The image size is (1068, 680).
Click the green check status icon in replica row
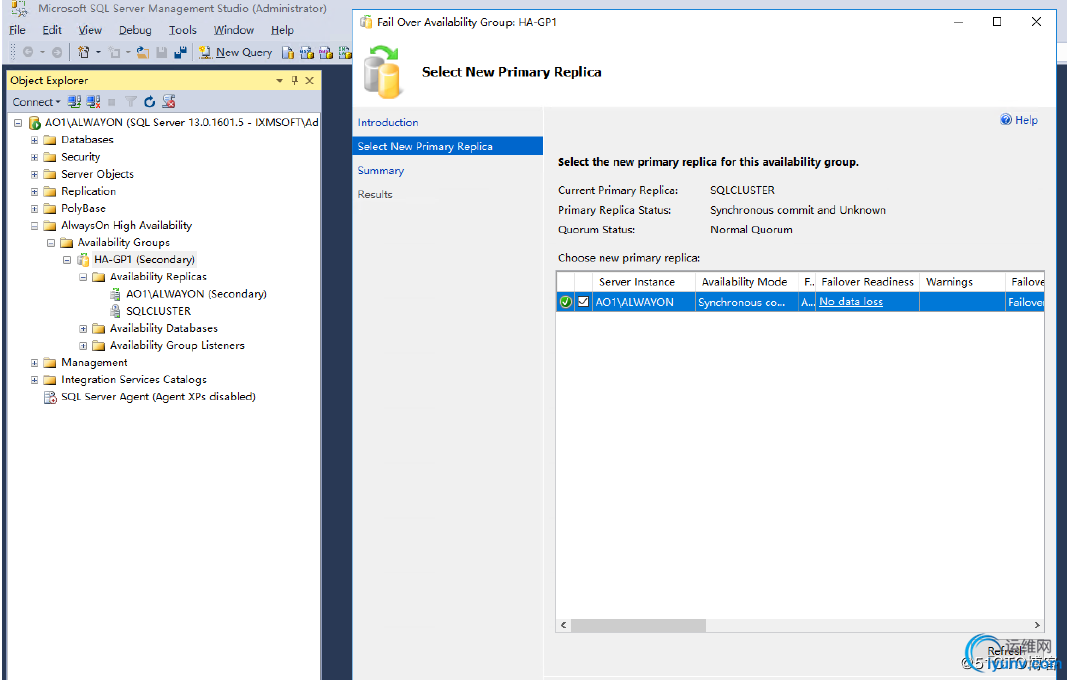565,302
